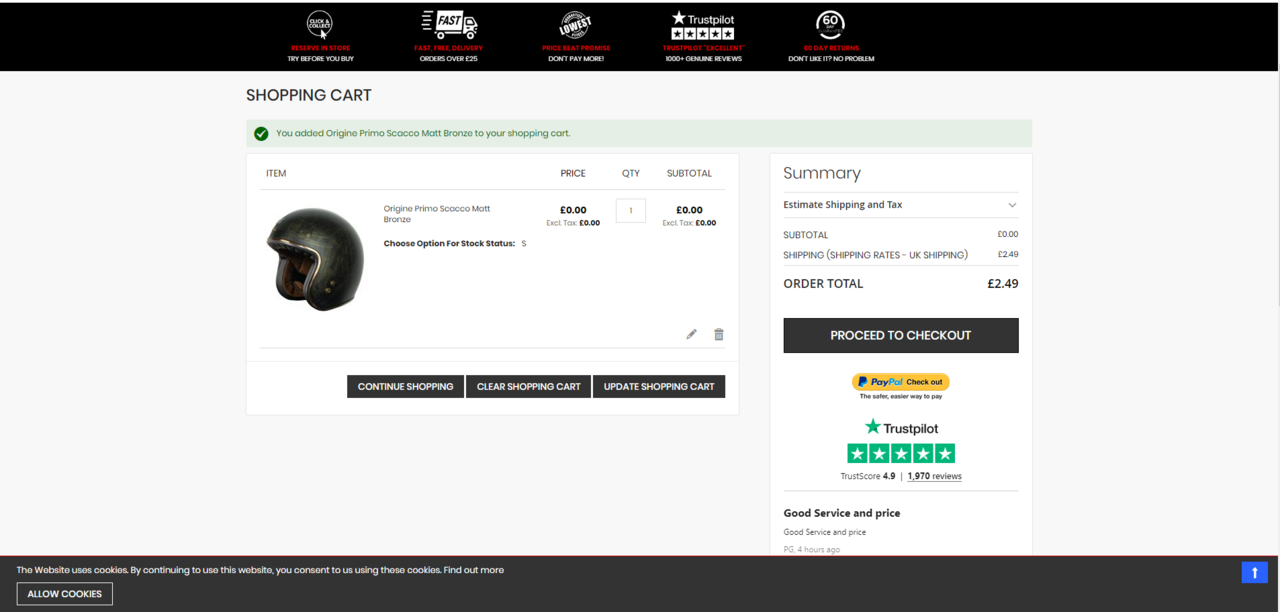Click the Trustpilot stars in the header

coord(703,34)
